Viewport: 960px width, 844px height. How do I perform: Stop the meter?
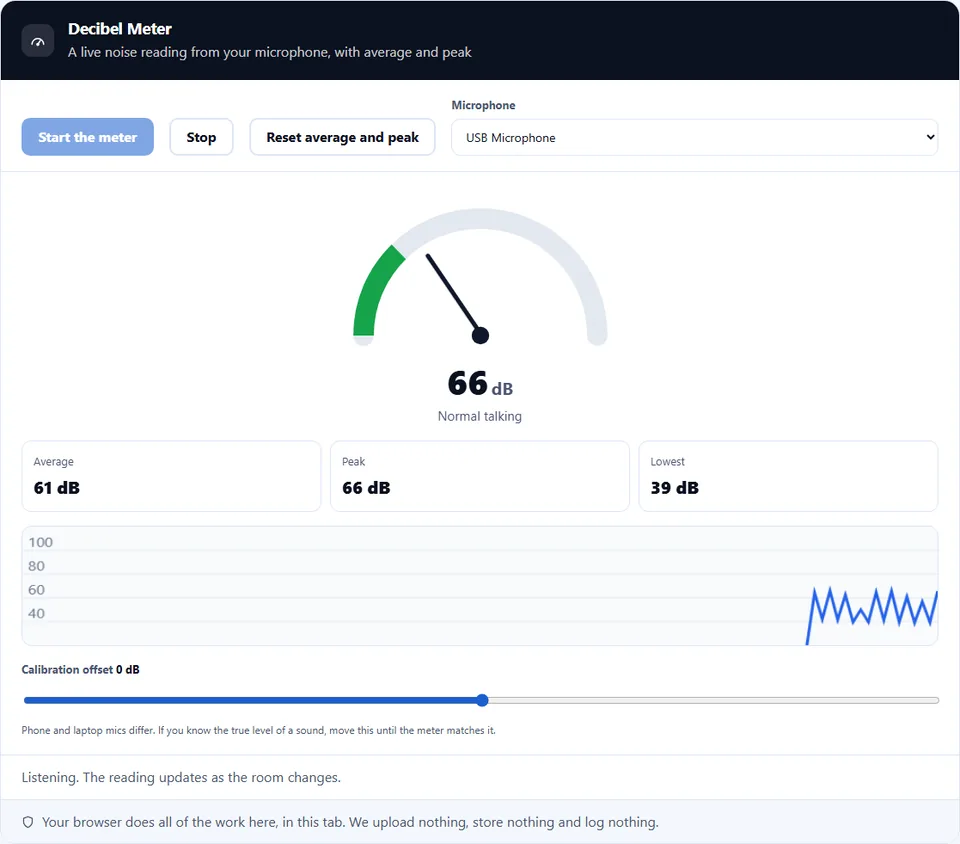click(x=201, y=137)
